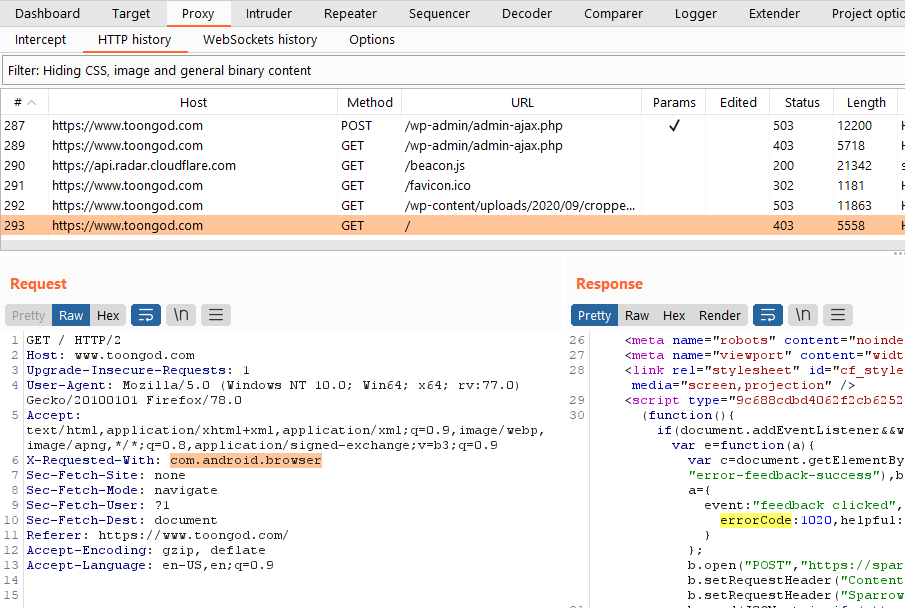Viewport: 905px width, 608px height.
Task: Switch to the Decoder tab
Action: [526, 13]
